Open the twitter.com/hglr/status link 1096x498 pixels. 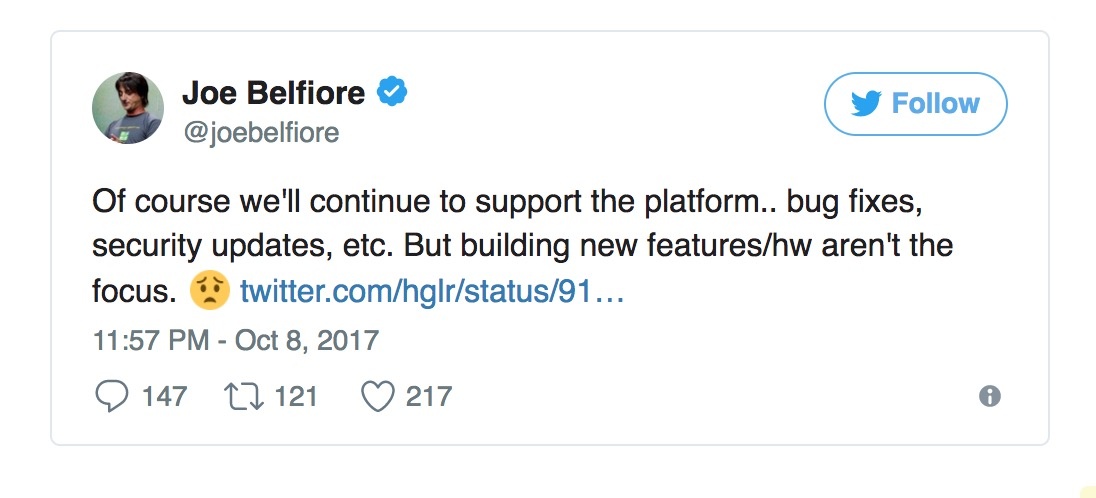(x=432, y=292)
